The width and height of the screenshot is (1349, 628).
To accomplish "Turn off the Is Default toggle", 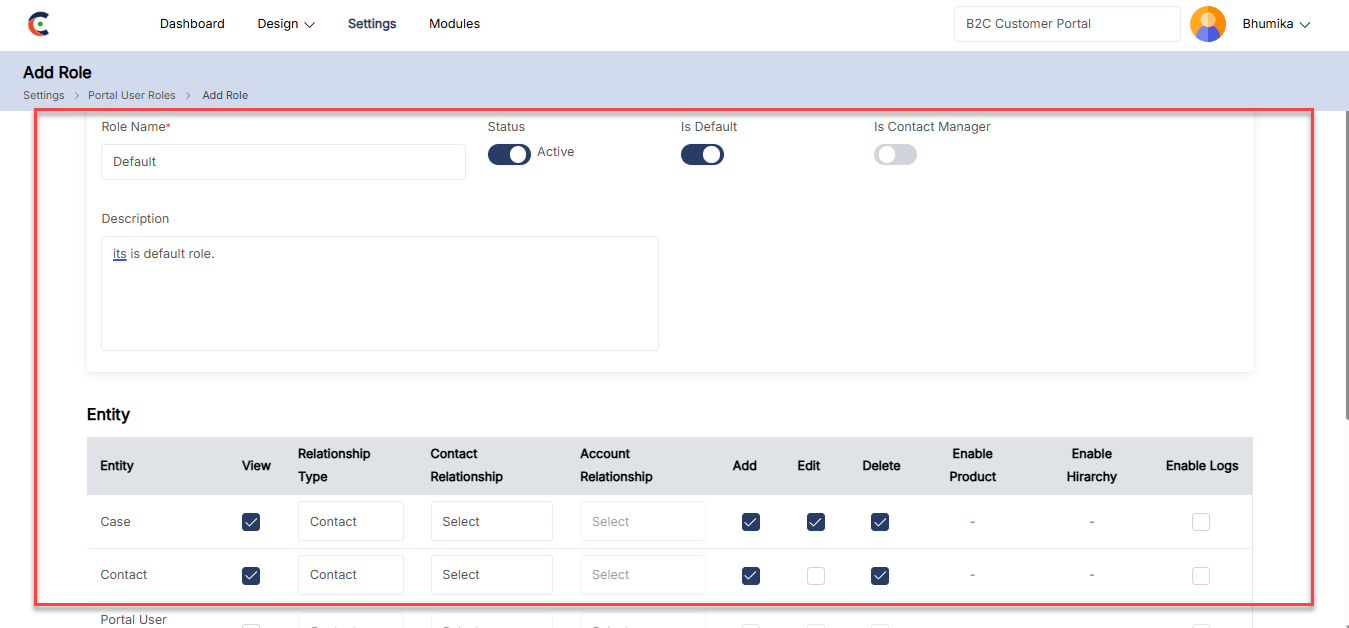I will (702, 154).
